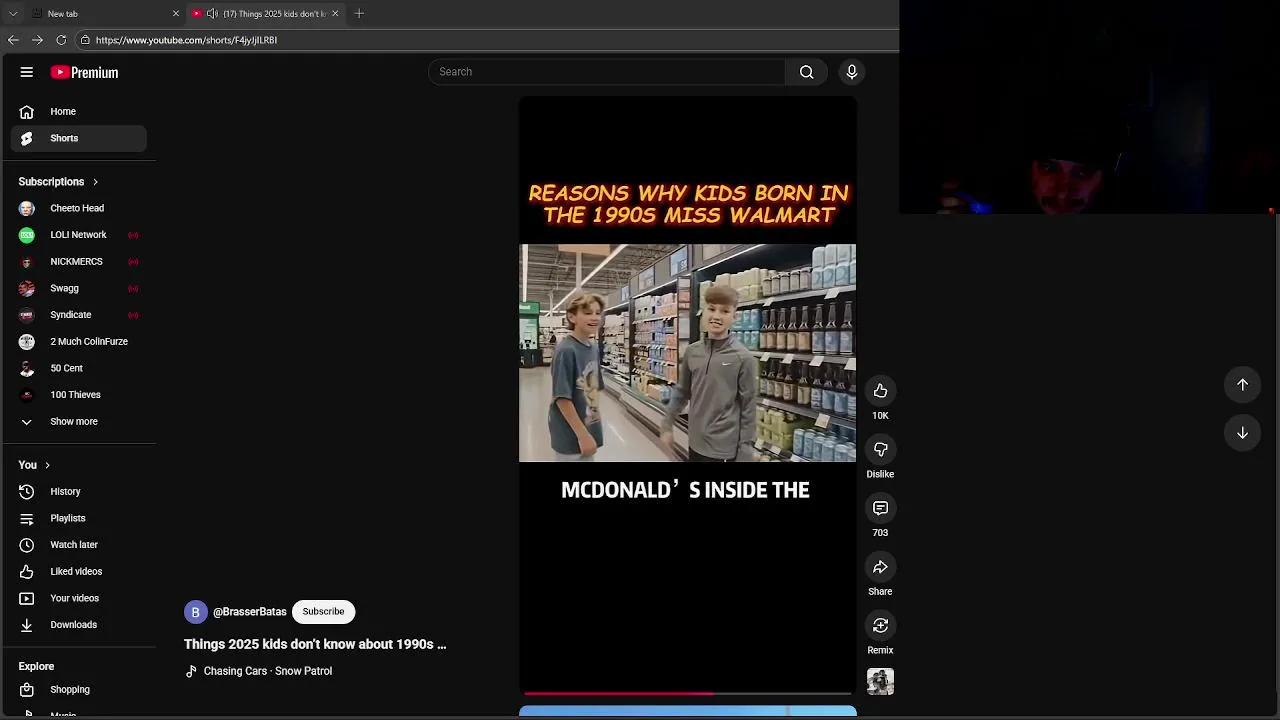Click the YouTube Premium logo
The width and height of the screenshot is (1280, 720).
point(85,72)
